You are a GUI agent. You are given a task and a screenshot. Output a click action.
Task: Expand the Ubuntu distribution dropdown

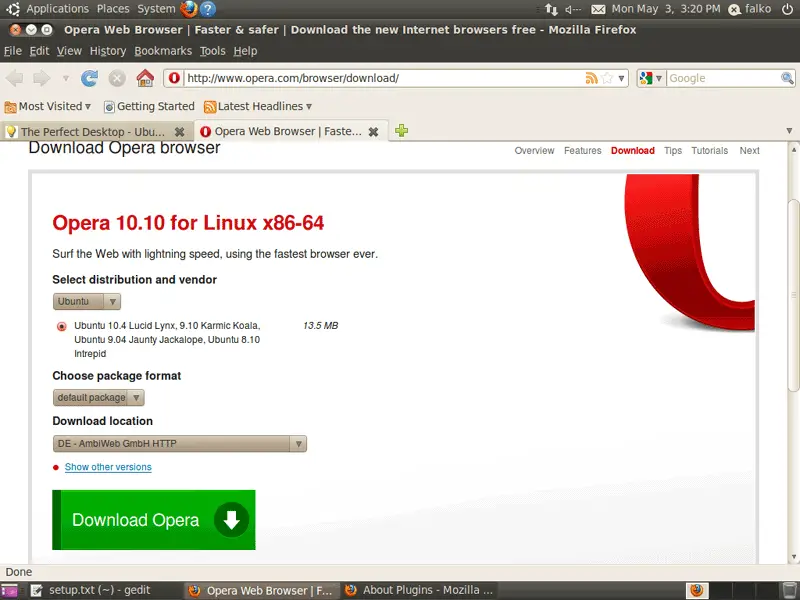pos(87,301)
